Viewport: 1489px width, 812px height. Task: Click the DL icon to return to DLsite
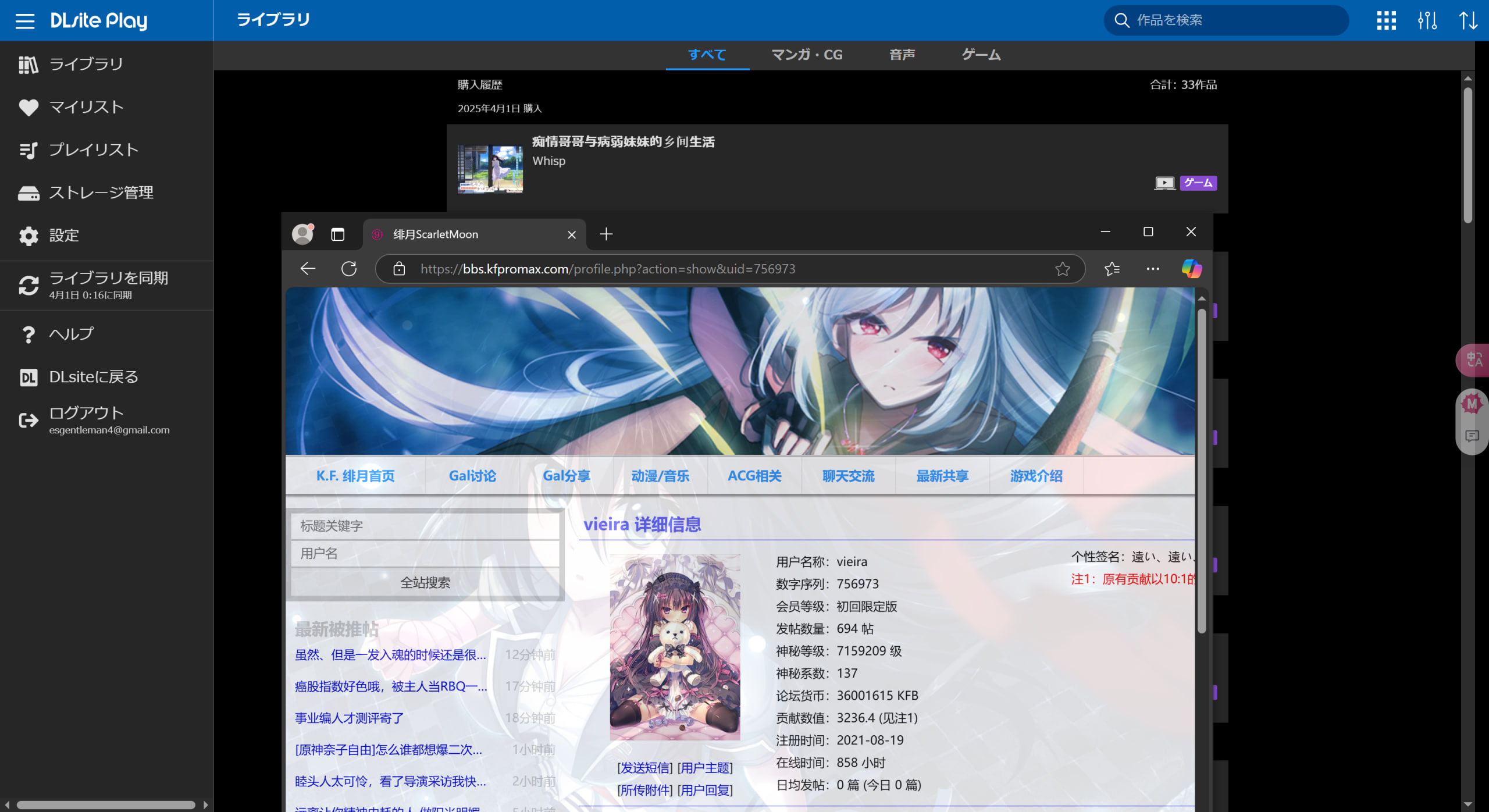coord(28,377)
